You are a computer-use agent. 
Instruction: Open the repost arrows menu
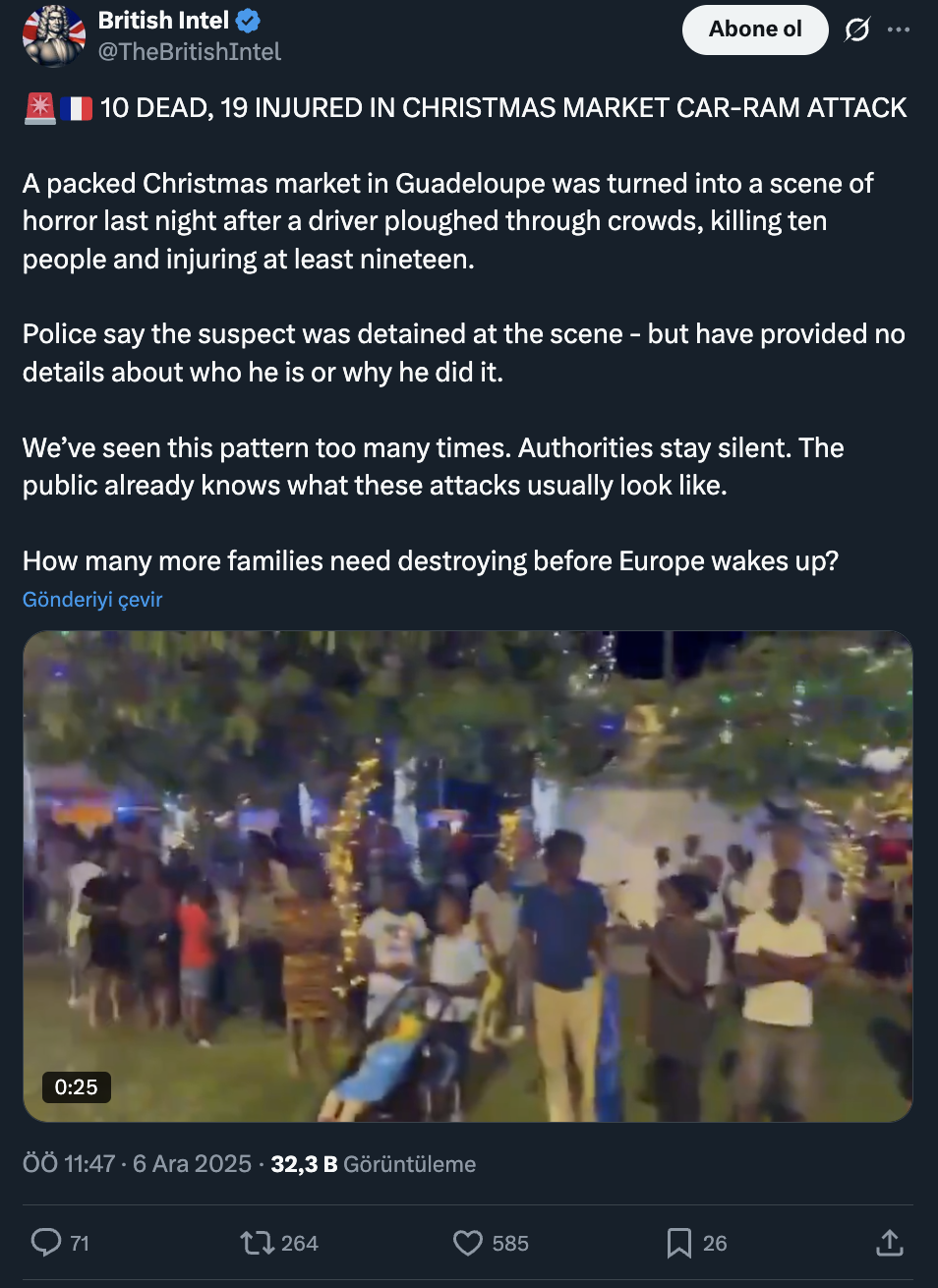pos(257,1243)
